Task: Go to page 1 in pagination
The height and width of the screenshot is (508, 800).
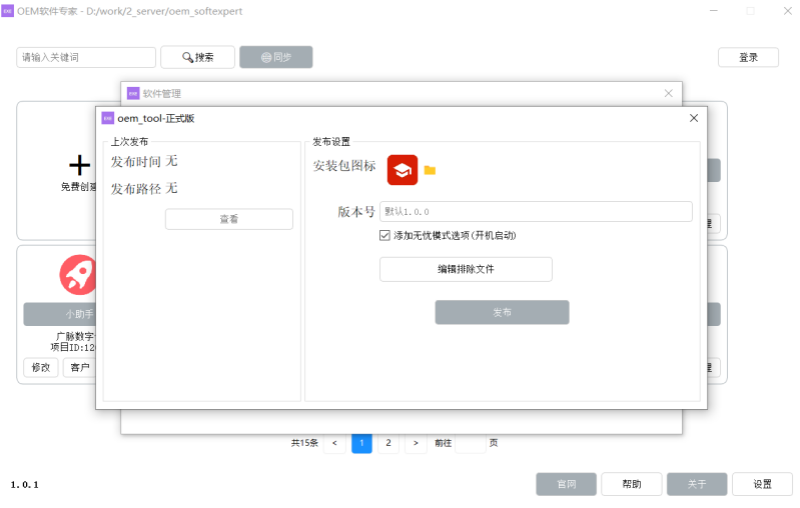Action: click(362, 443)
